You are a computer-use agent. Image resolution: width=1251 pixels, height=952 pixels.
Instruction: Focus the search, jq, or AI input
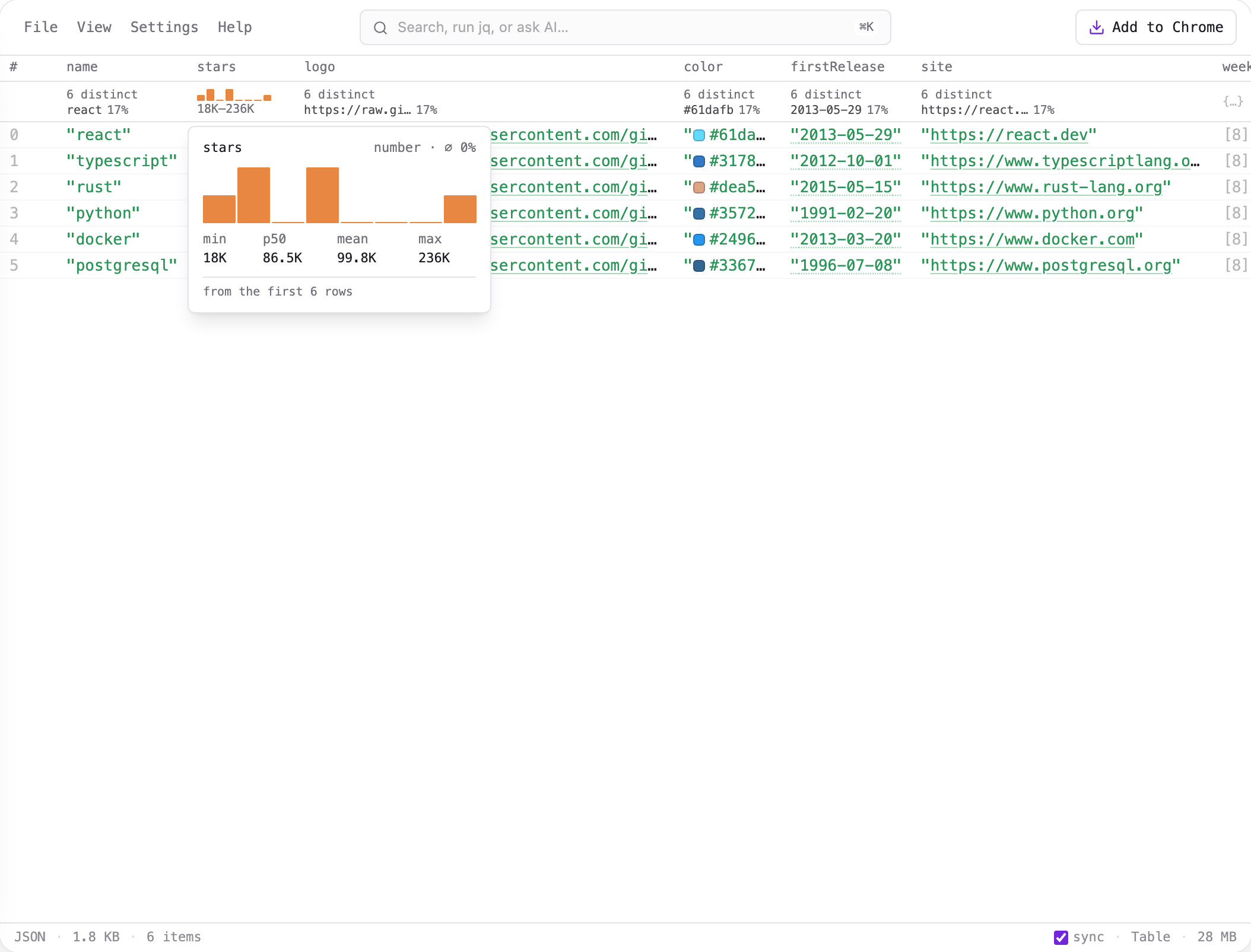pyautogui.click(x=625, y=27)
